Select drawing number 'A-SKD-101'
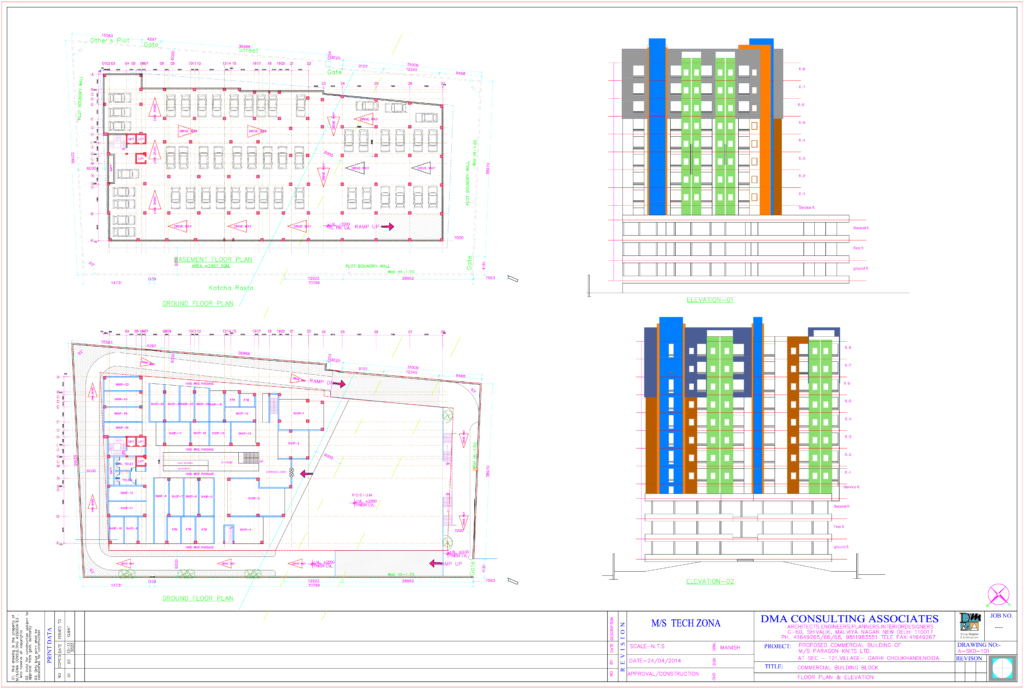Screen dimensions: 1024x689 click(x=973, y=651)
